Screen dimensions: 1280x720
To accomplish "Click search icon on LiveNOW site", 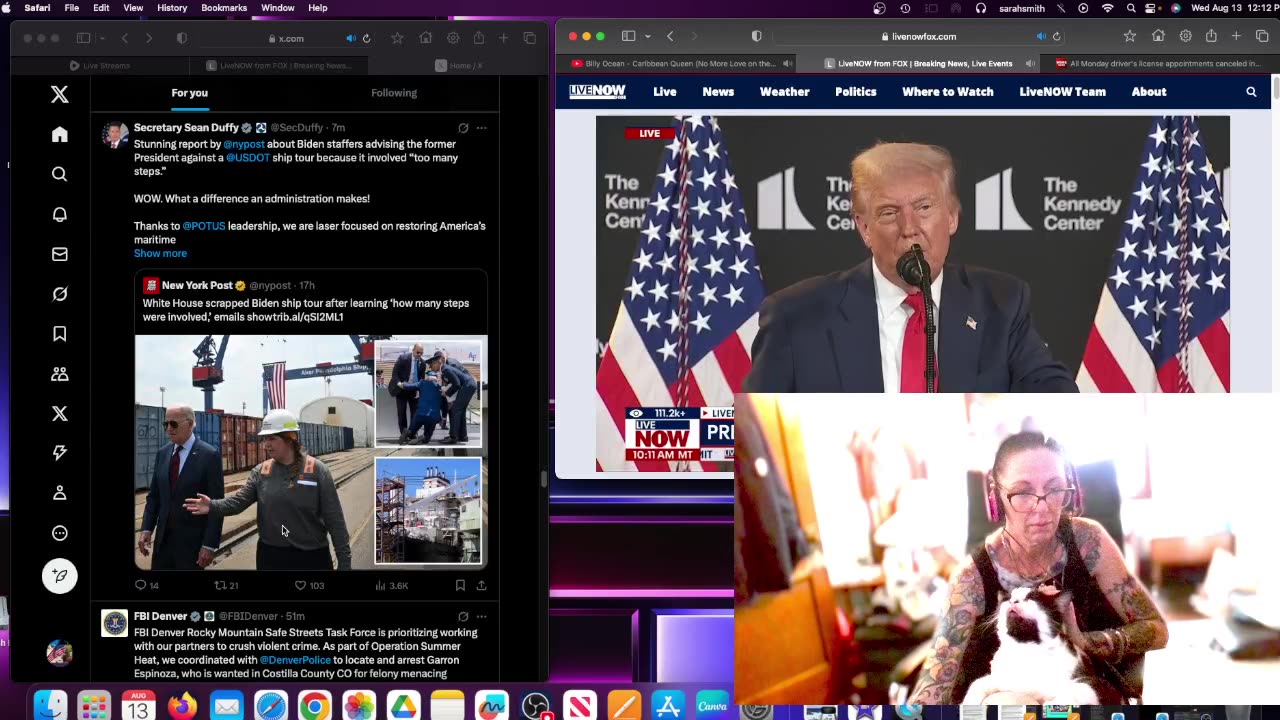I will click(1251, 92).
